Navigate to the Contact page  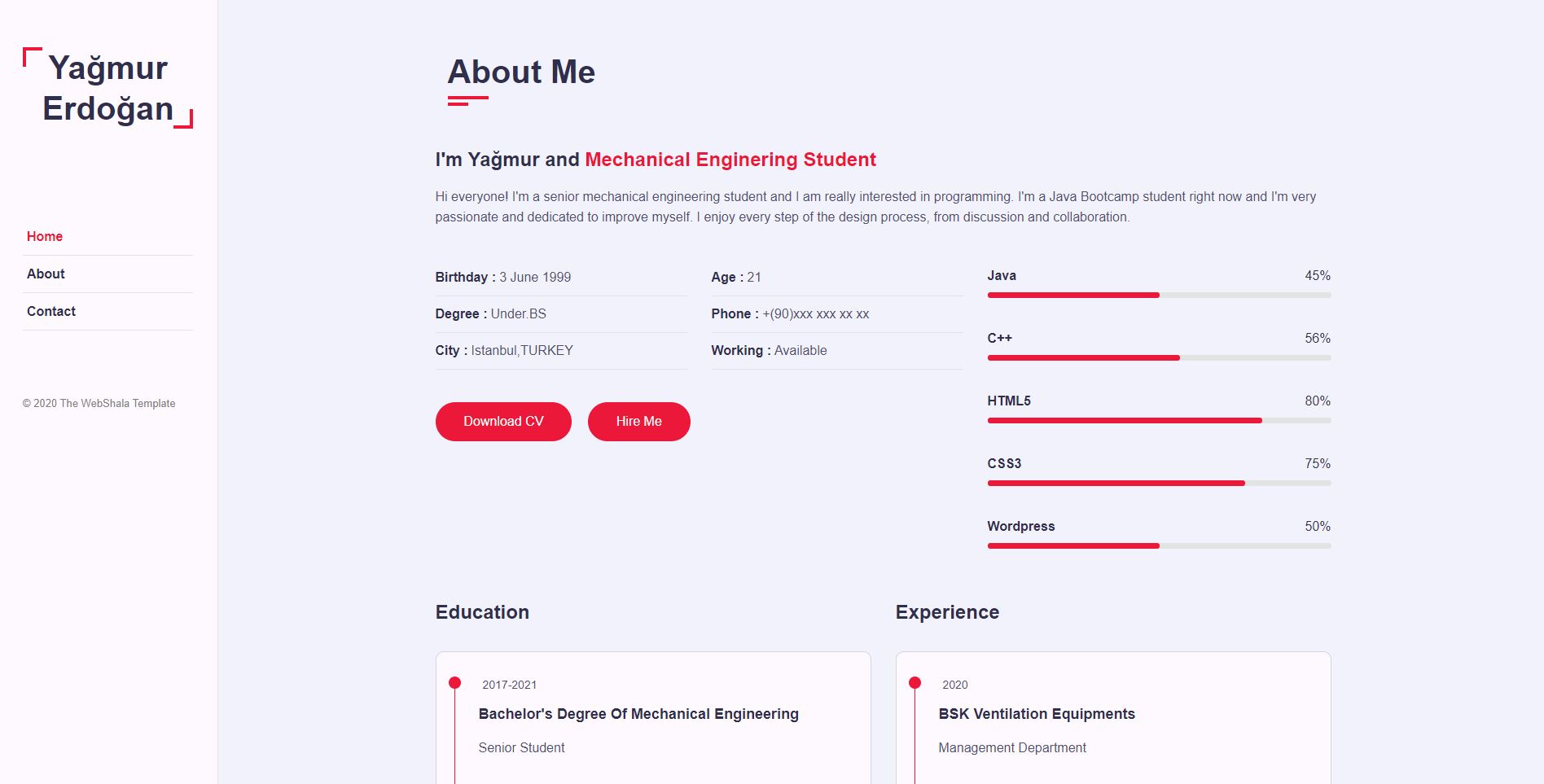pyautogui.click(x=50, y=311)
